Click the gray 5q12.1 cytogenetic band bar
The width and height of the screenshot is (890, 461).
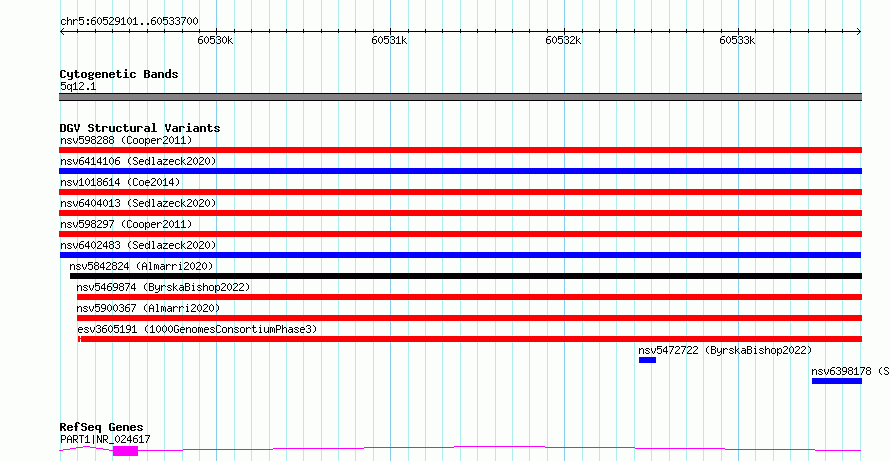[x=460, y=97]
